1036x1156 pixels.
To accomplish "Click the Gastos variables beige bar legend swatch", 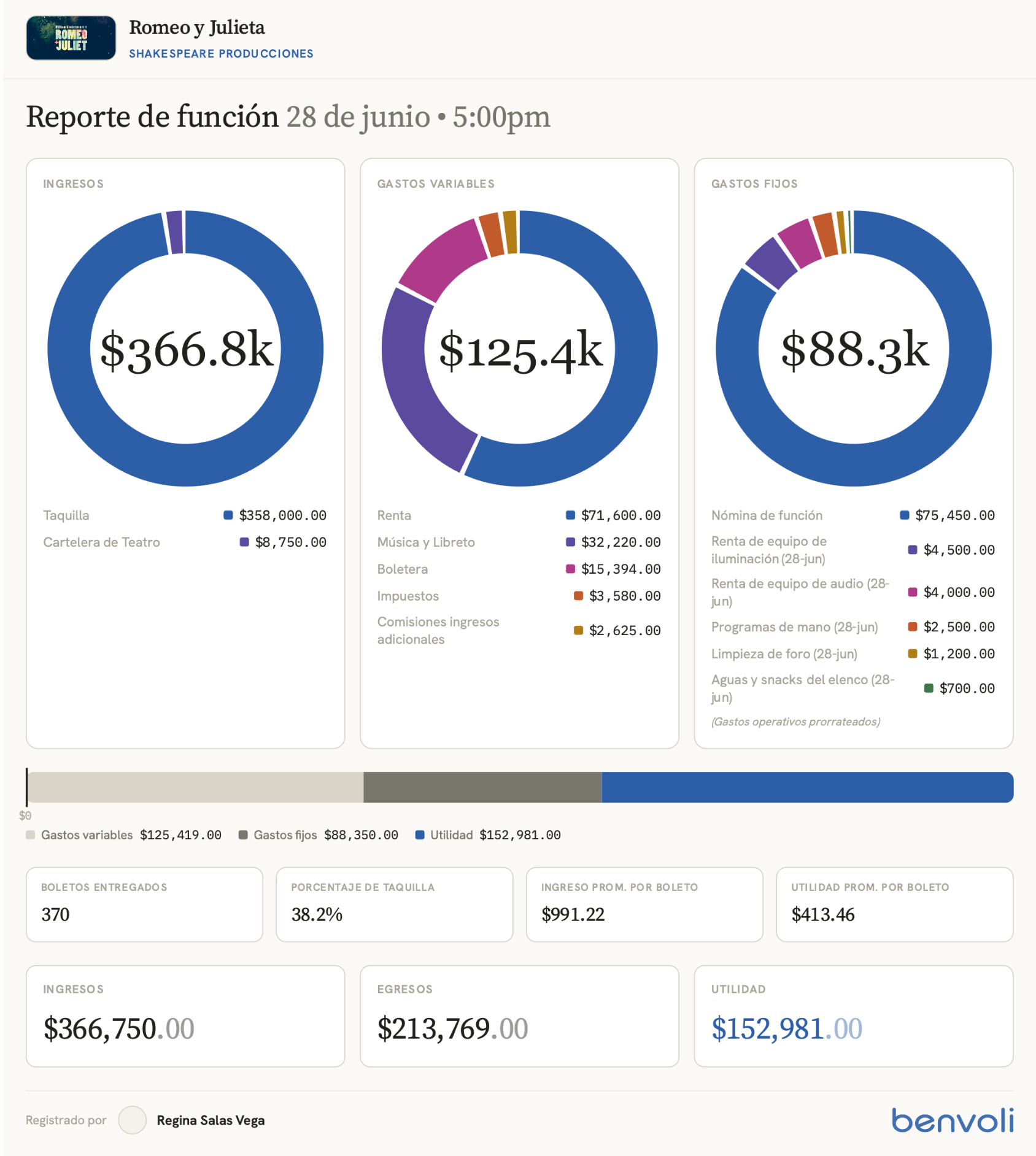I will point(31,835).
